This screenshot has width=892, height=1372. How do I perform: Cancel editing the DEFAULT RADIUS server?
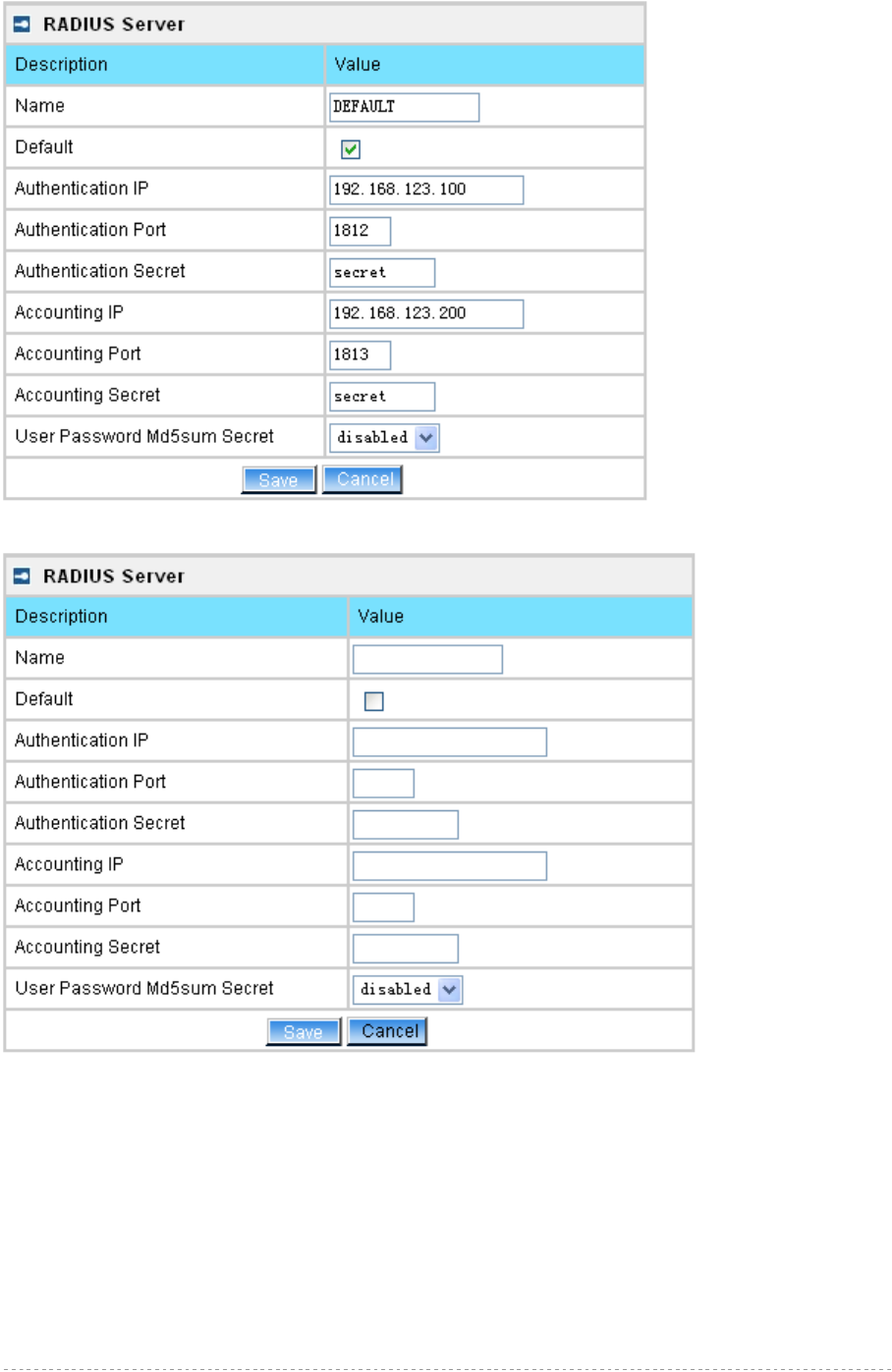(x=362, y=479)
